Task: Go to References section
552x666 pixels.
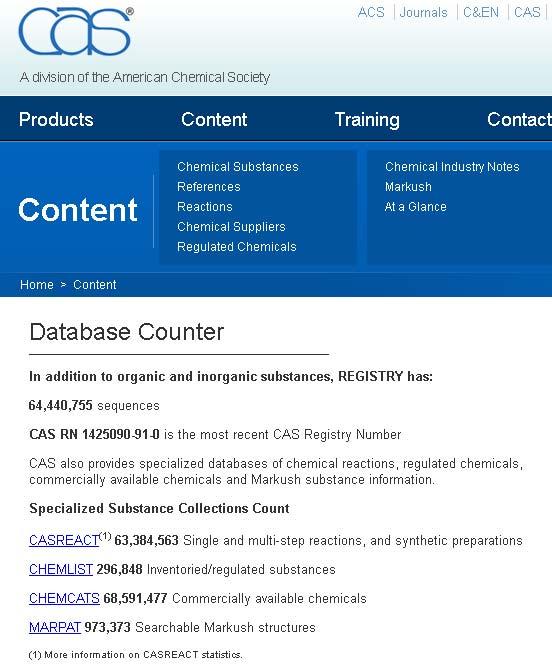Action: 208,186
